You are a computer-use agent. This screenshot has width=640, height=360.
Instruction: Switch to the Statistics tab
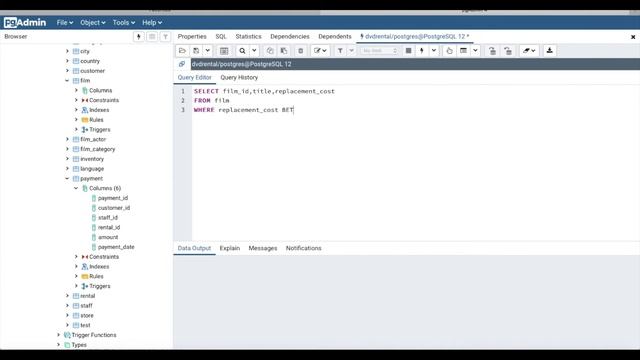point(248,36)
